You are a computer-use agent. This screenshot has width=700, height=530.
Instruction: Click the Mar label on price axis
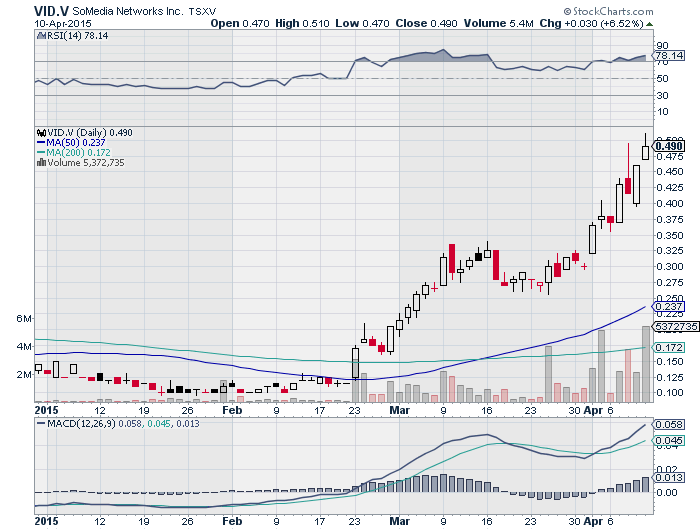(400, 410)
